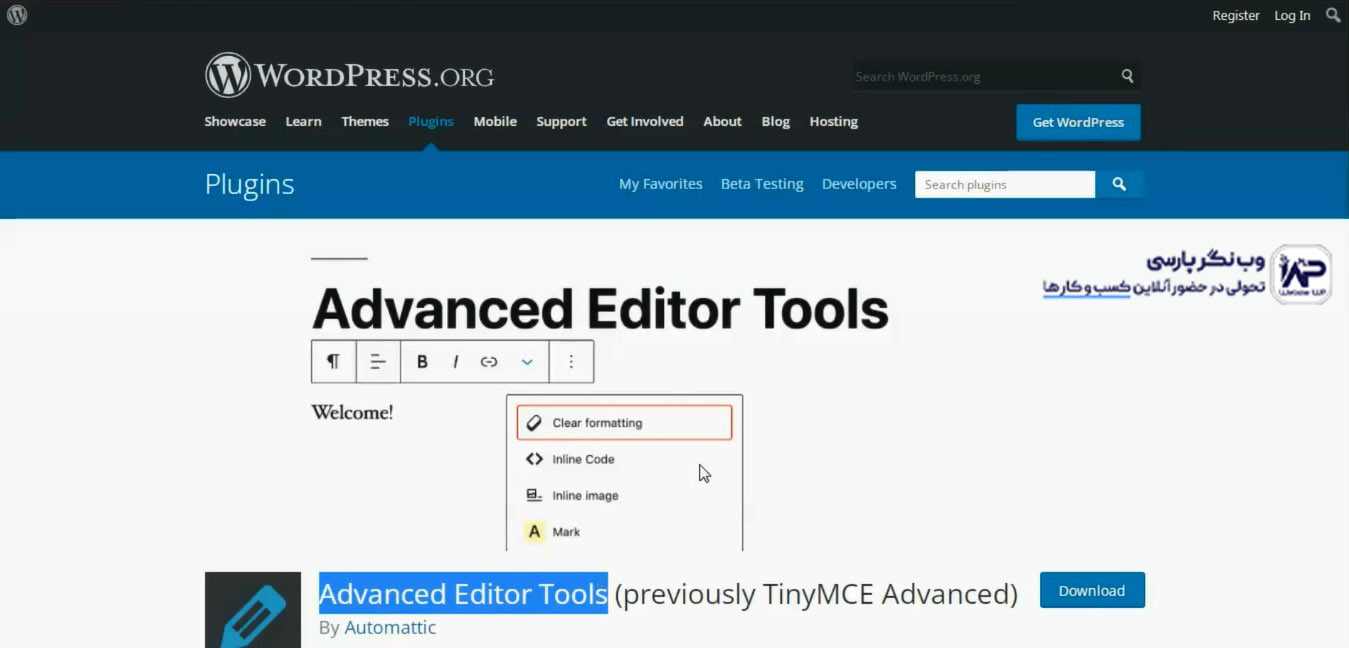1349x648 pixels.
Task: Click the yellow Mark highlight icon
Action: tap(534, 531)
